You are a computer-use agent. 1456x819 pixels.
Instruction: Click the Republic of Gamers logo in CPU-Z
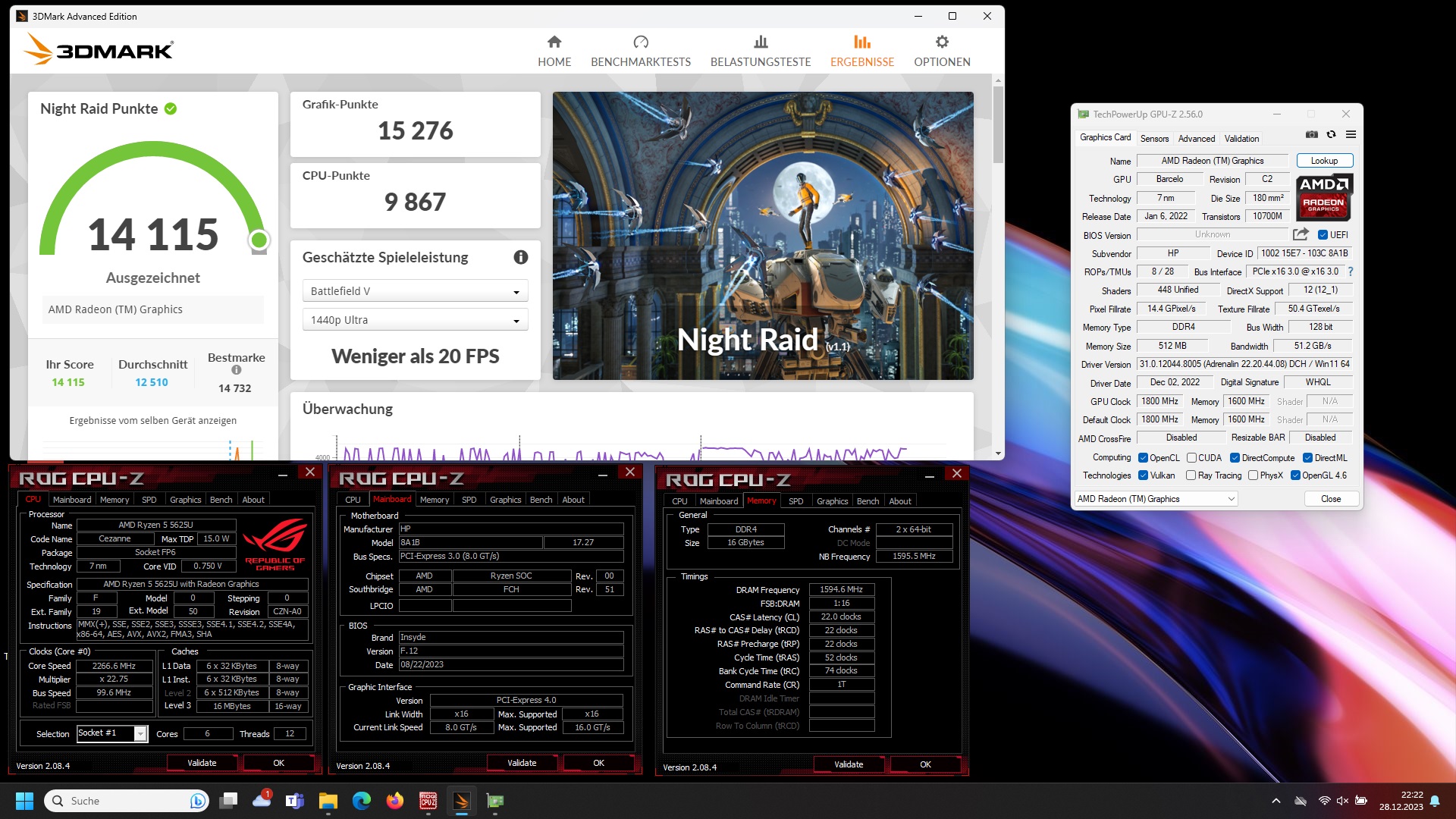tap(275, 544)
